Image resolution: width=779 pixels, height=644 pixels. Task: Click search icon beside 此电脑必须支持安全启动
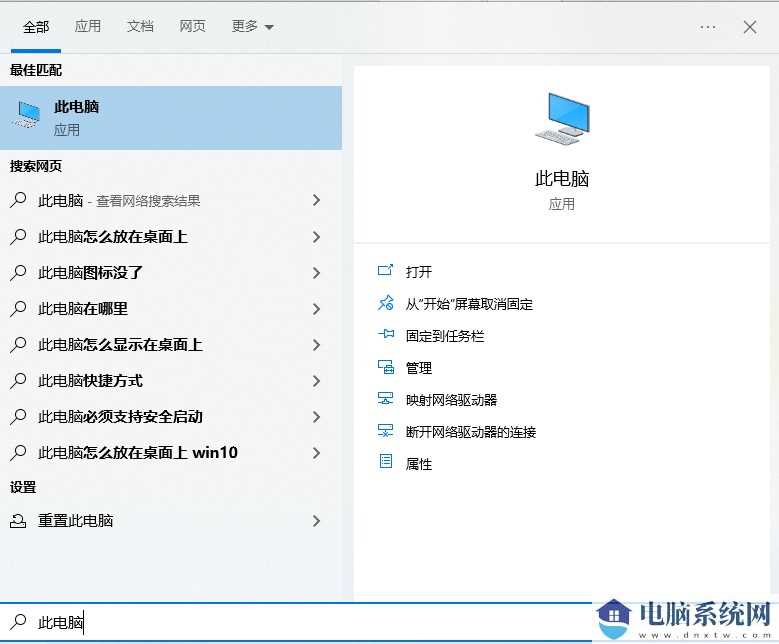(18, 416)
